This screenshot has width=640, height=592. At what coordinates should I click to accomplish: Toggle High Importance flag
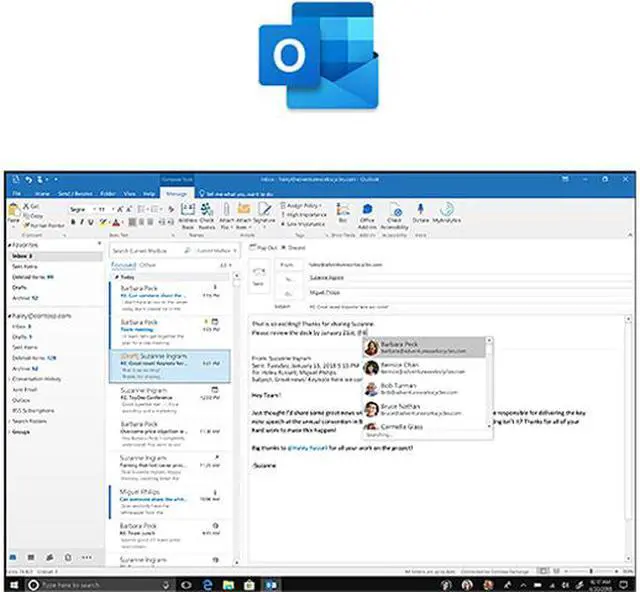306,214
